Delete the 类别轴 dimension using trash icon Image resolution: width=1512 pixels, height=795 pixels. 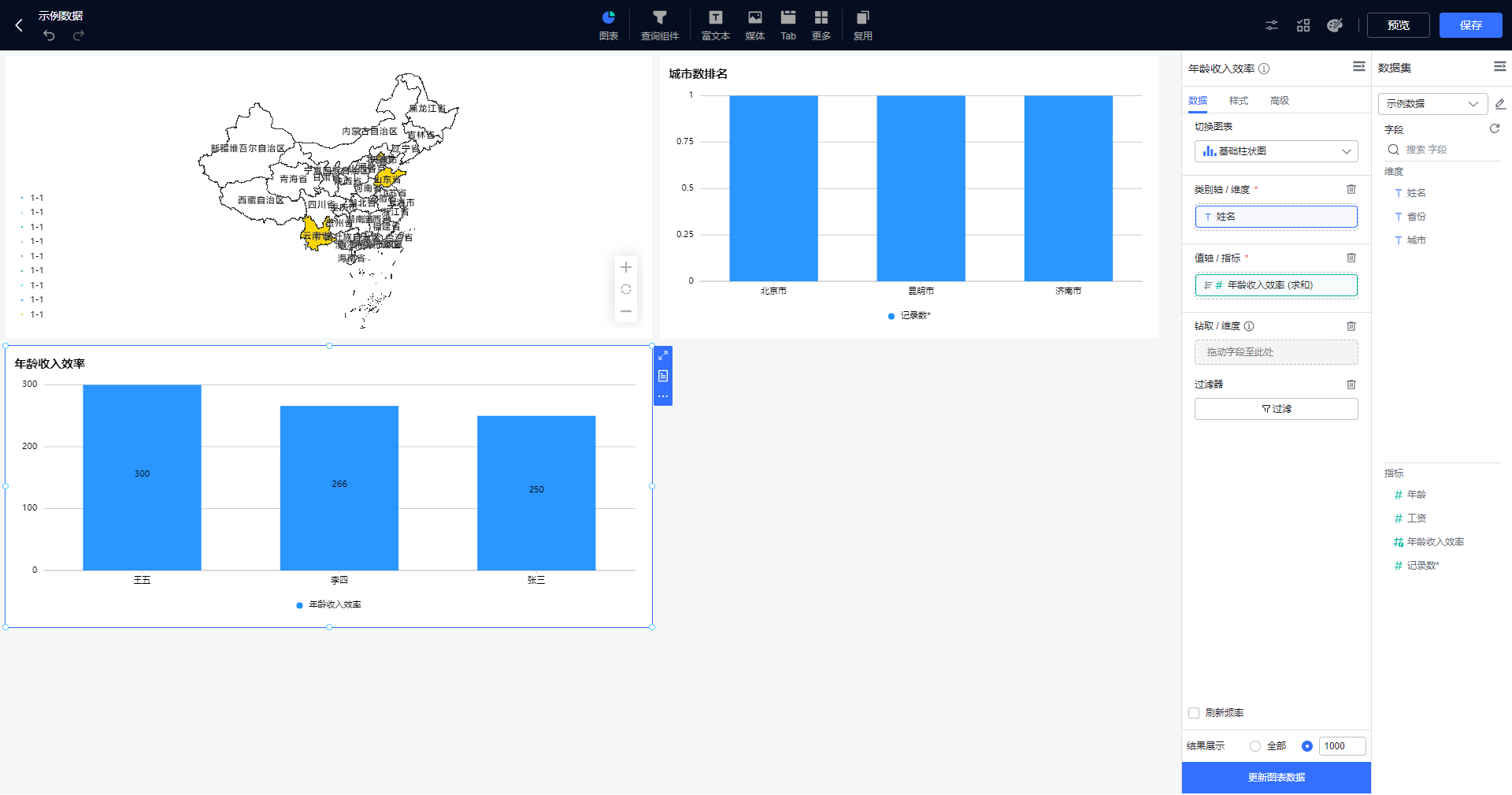pyautogui.click(x=1351, y=189)
